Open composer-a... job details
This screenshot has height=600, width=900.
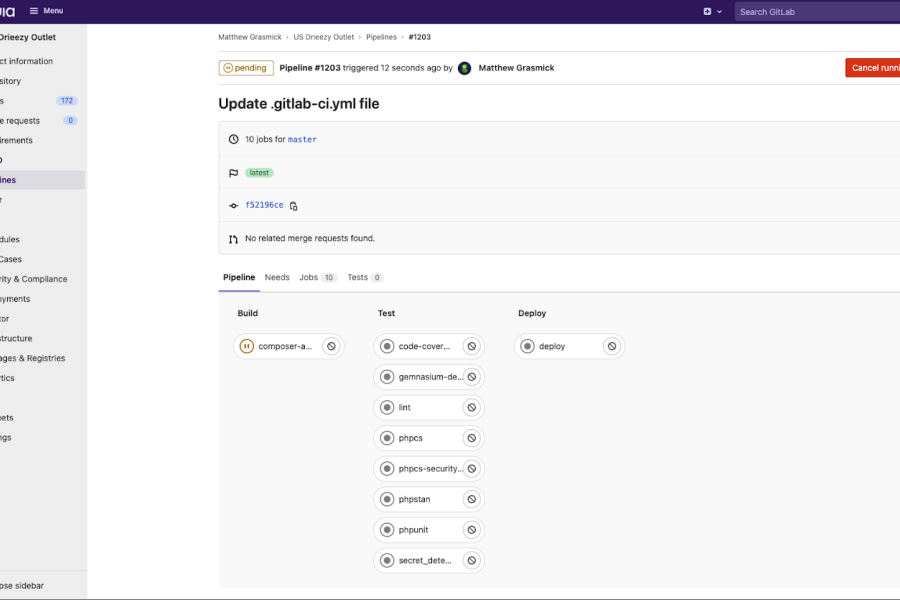tap(285, 346)
